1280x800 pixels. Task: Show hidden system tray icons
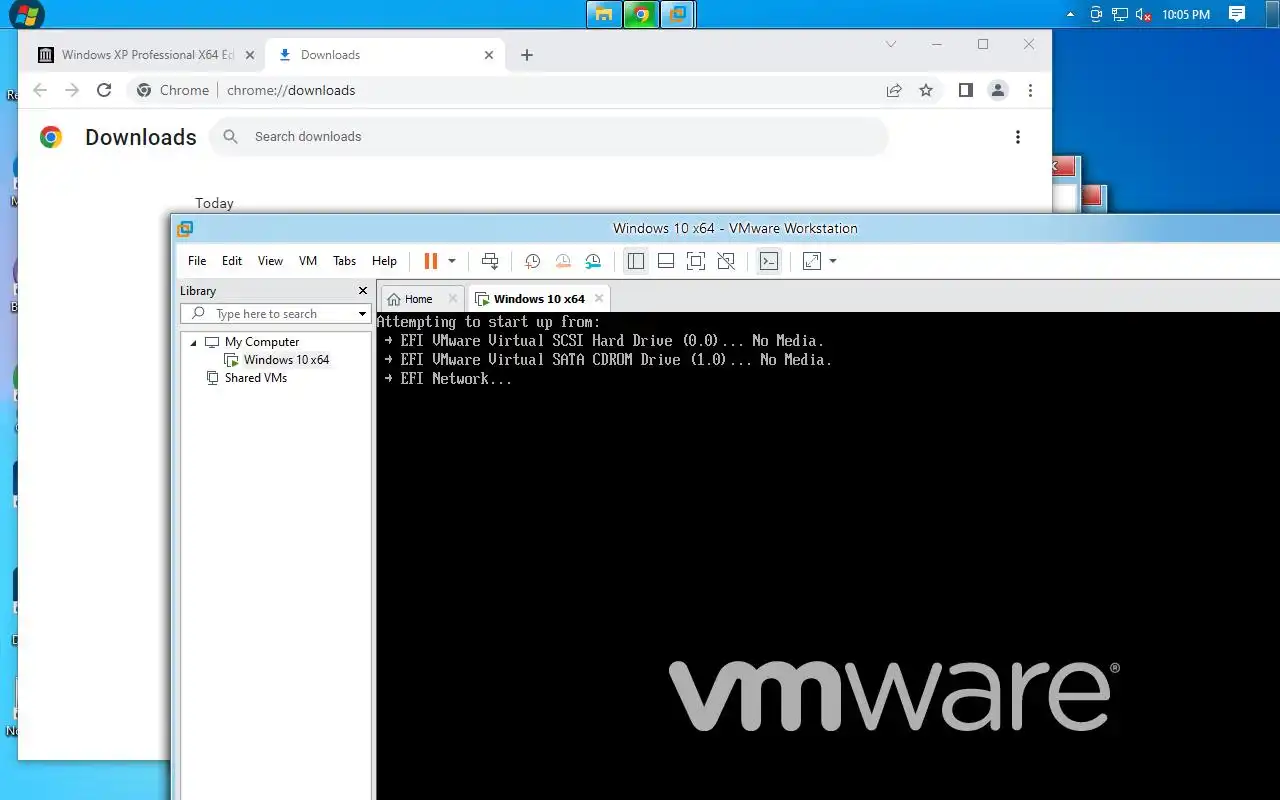[x=1071, y=14]
